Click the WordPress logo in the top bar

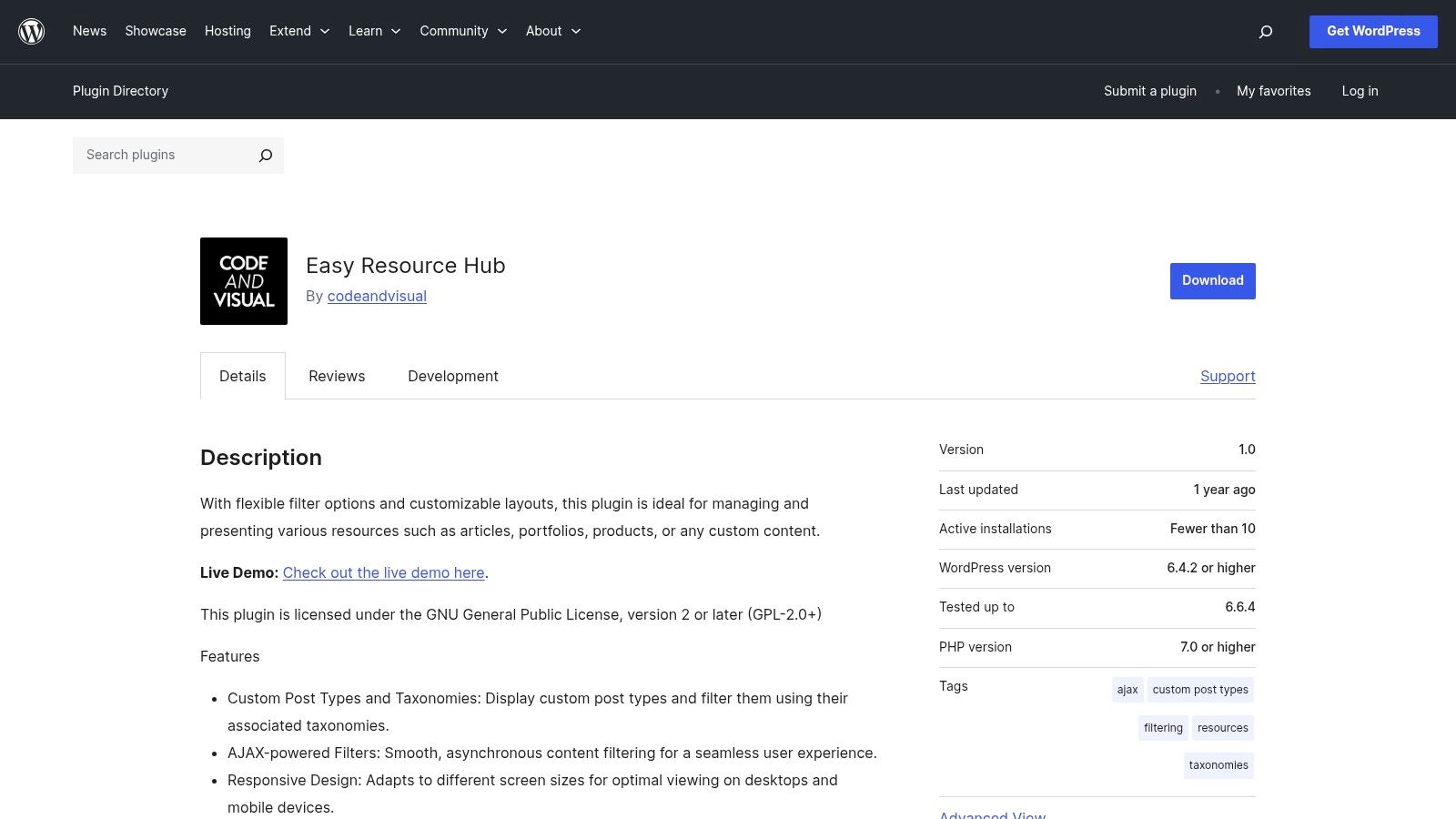click(31, 31)
